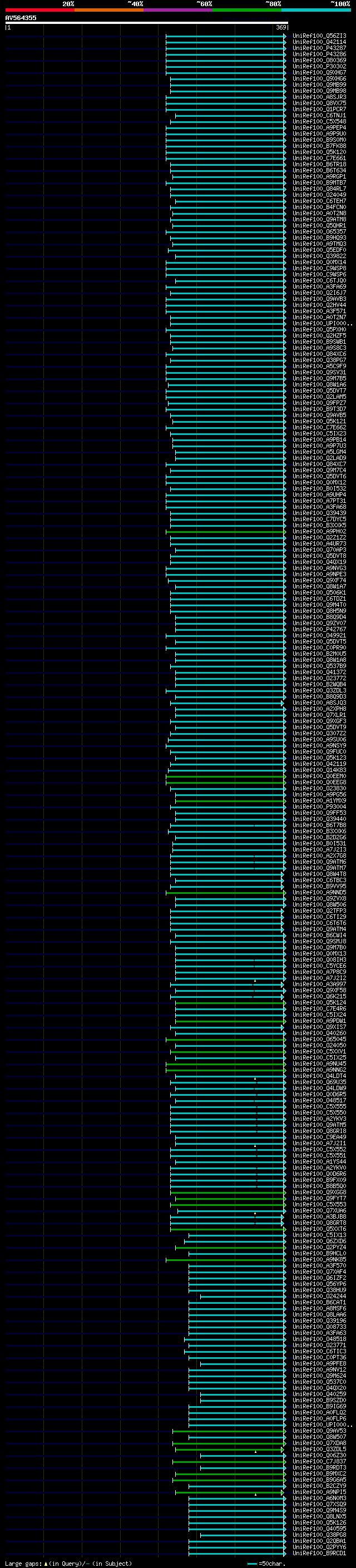Choose the UniRef100_Q40259 hit
The height and width of the screenshot is (1568, 356).
point(319,1393)
